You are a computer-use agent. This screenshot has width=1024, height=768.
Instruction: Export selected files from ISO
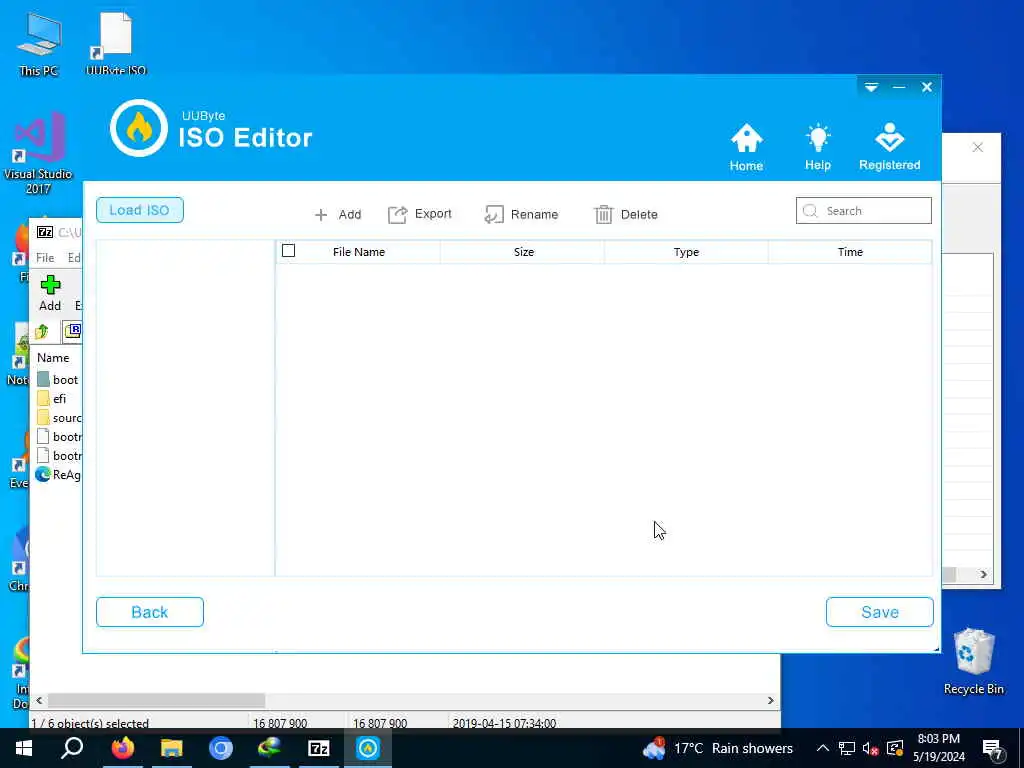[419, 214]
